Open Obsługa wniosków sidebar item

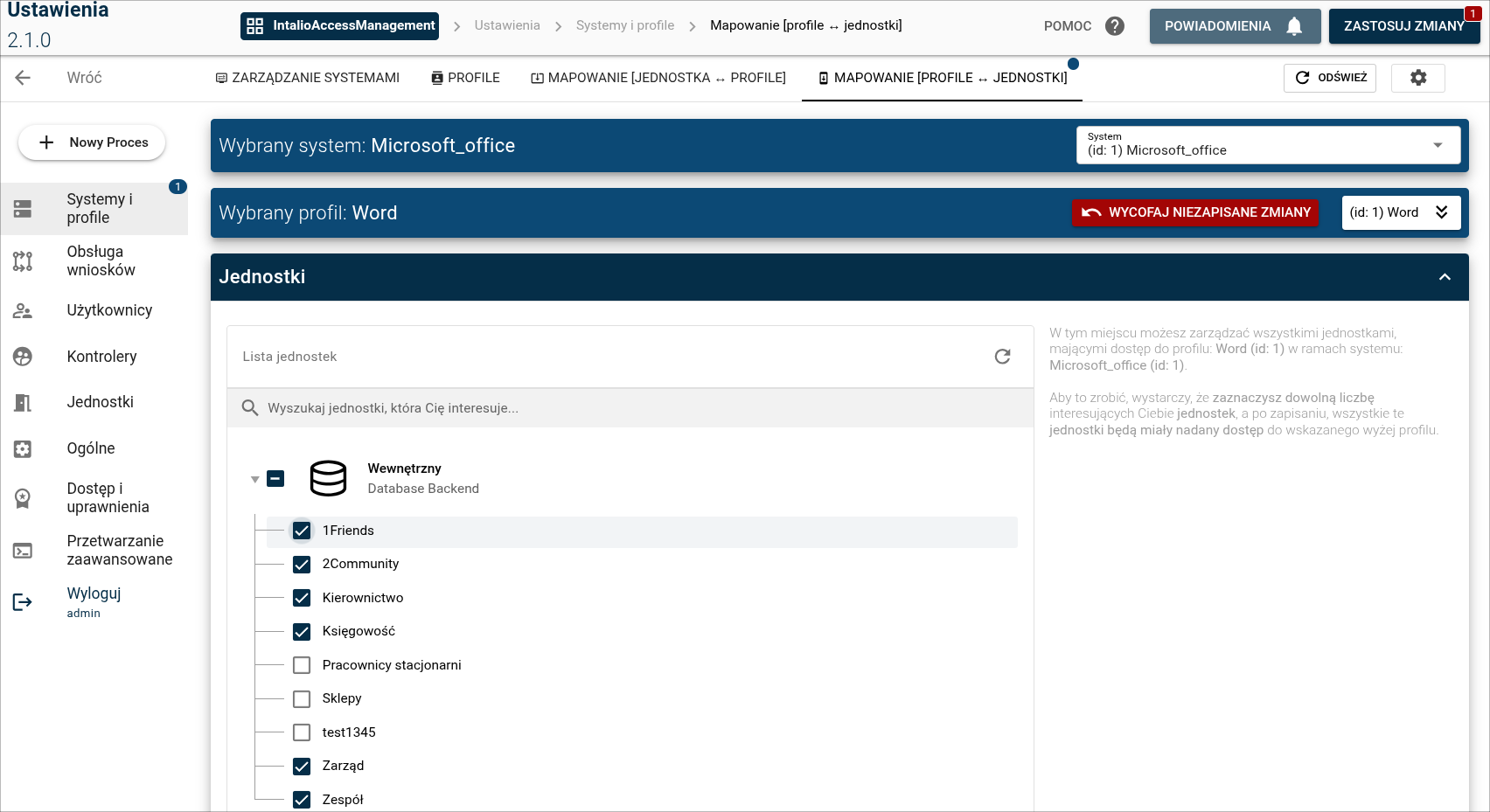click(94, 260)
